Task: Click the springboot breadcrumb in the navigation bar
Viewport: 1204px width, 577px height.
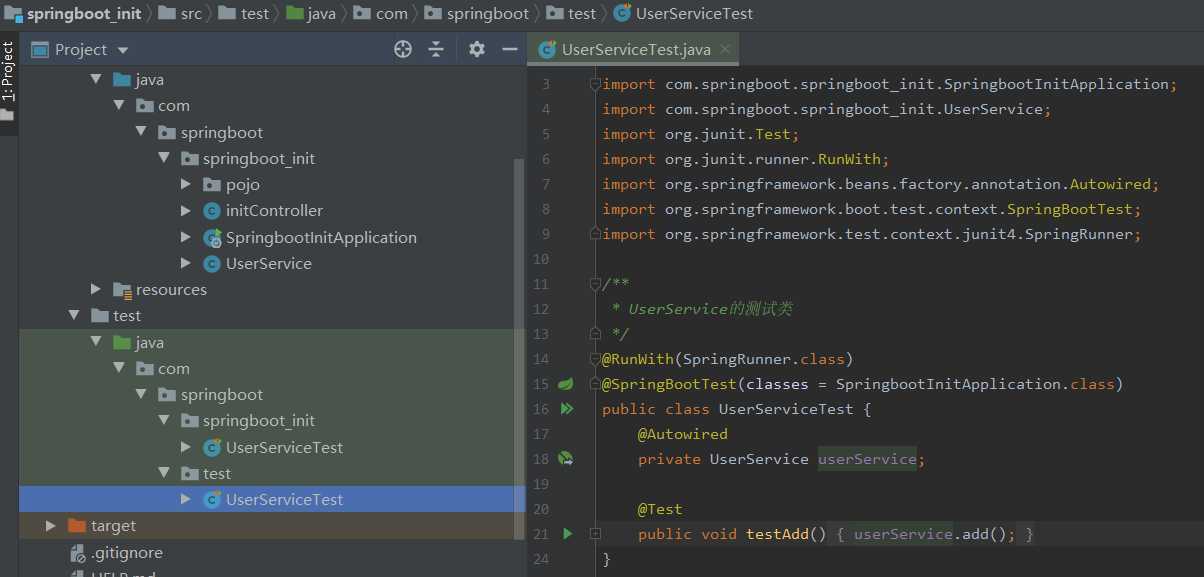Action: pos(476,13)
